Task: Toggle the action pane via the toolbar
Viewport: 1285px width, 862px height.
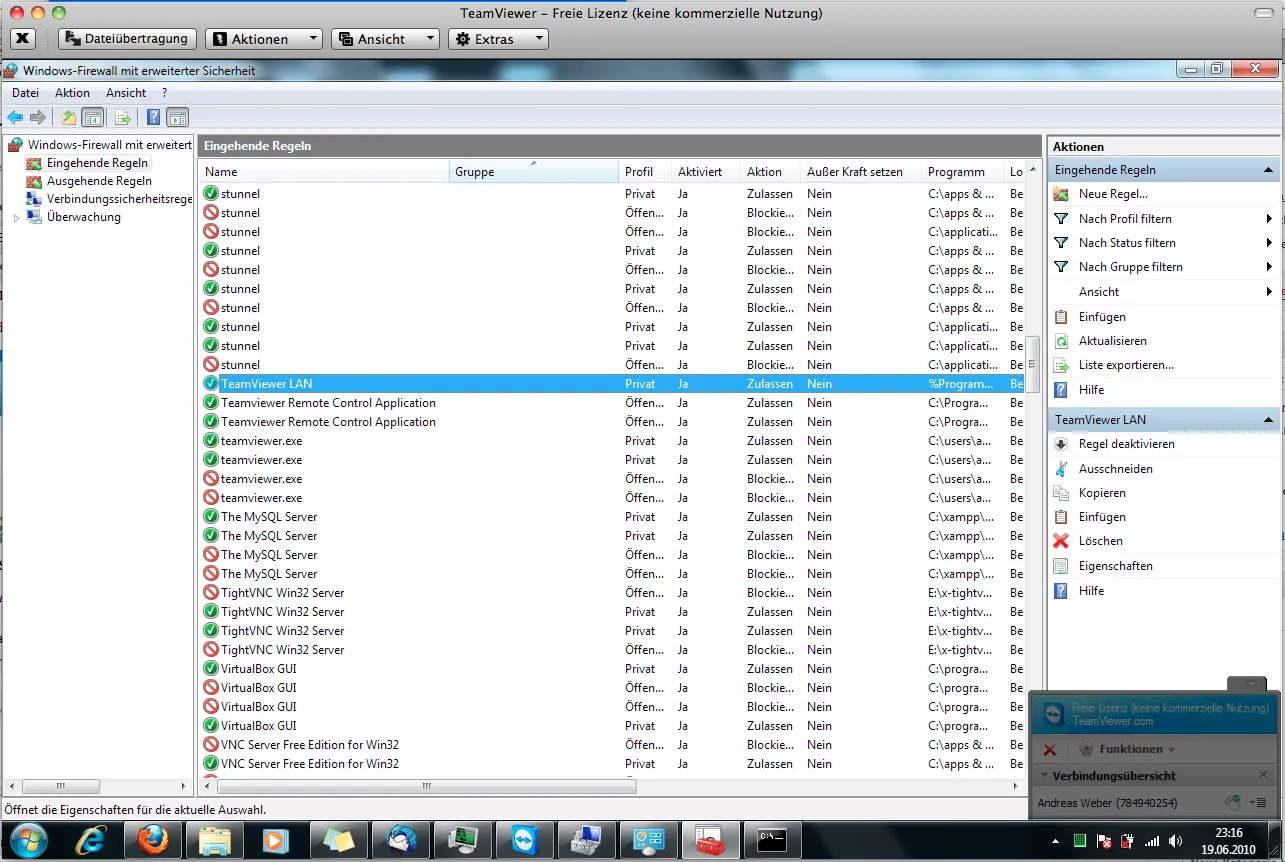Action: point(176,117)
